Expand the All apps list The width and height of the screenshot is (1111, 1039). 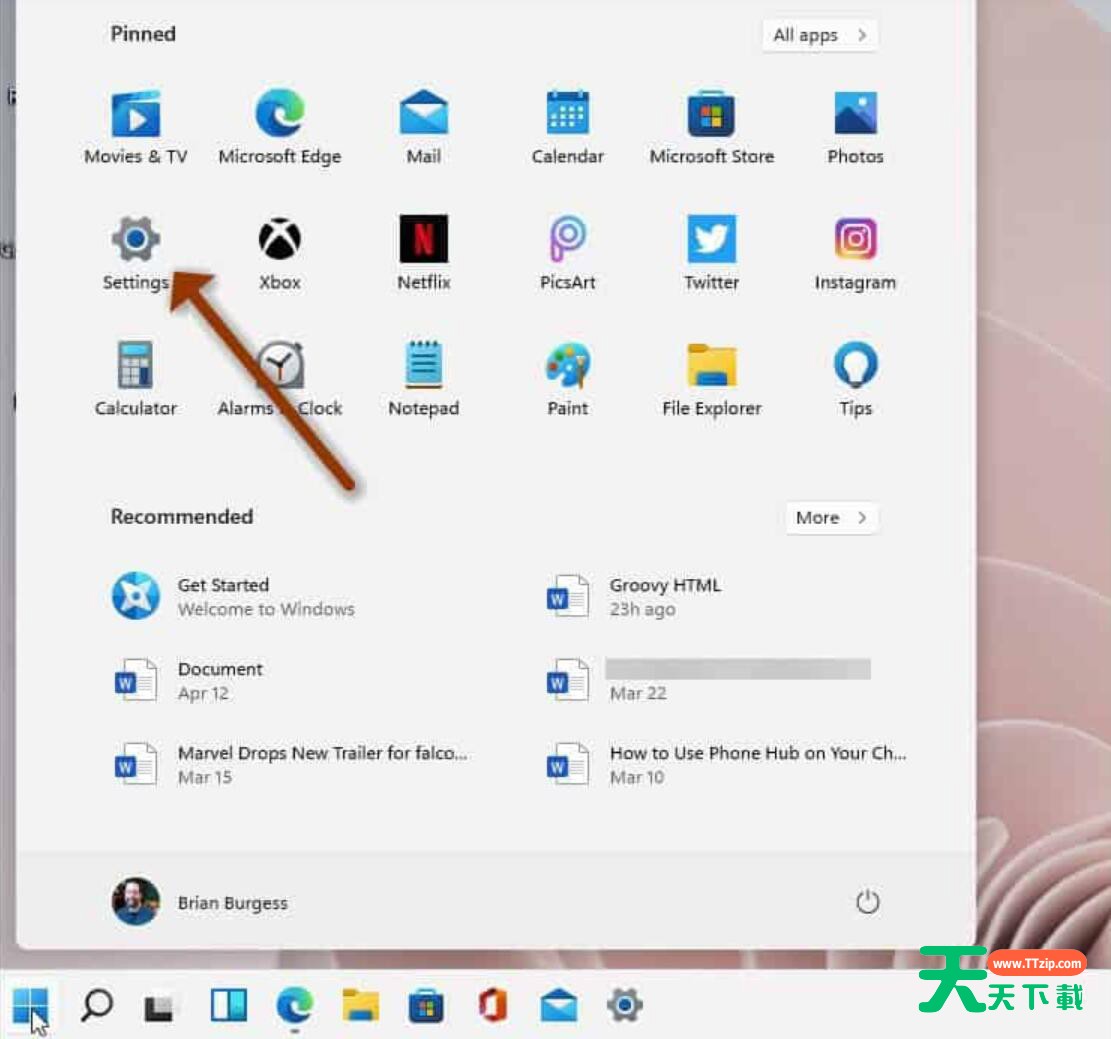(820, 35)
